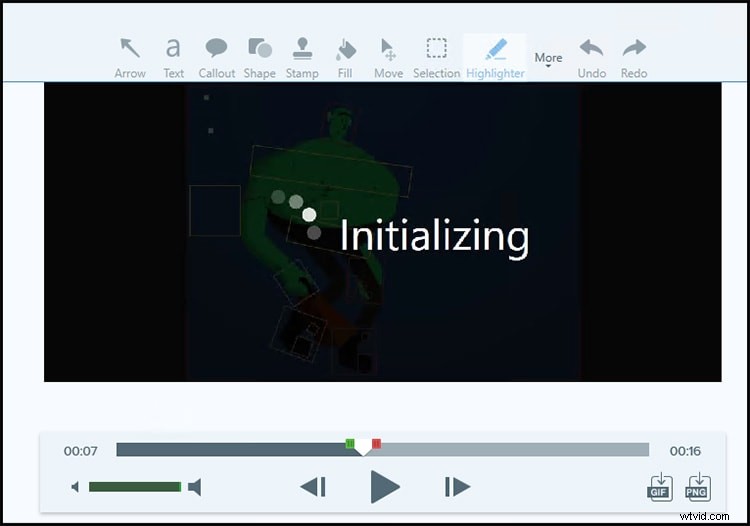The image size is (750, 526).
Task: Click the white playhead on timeline
Action: [x=363, y=448]
